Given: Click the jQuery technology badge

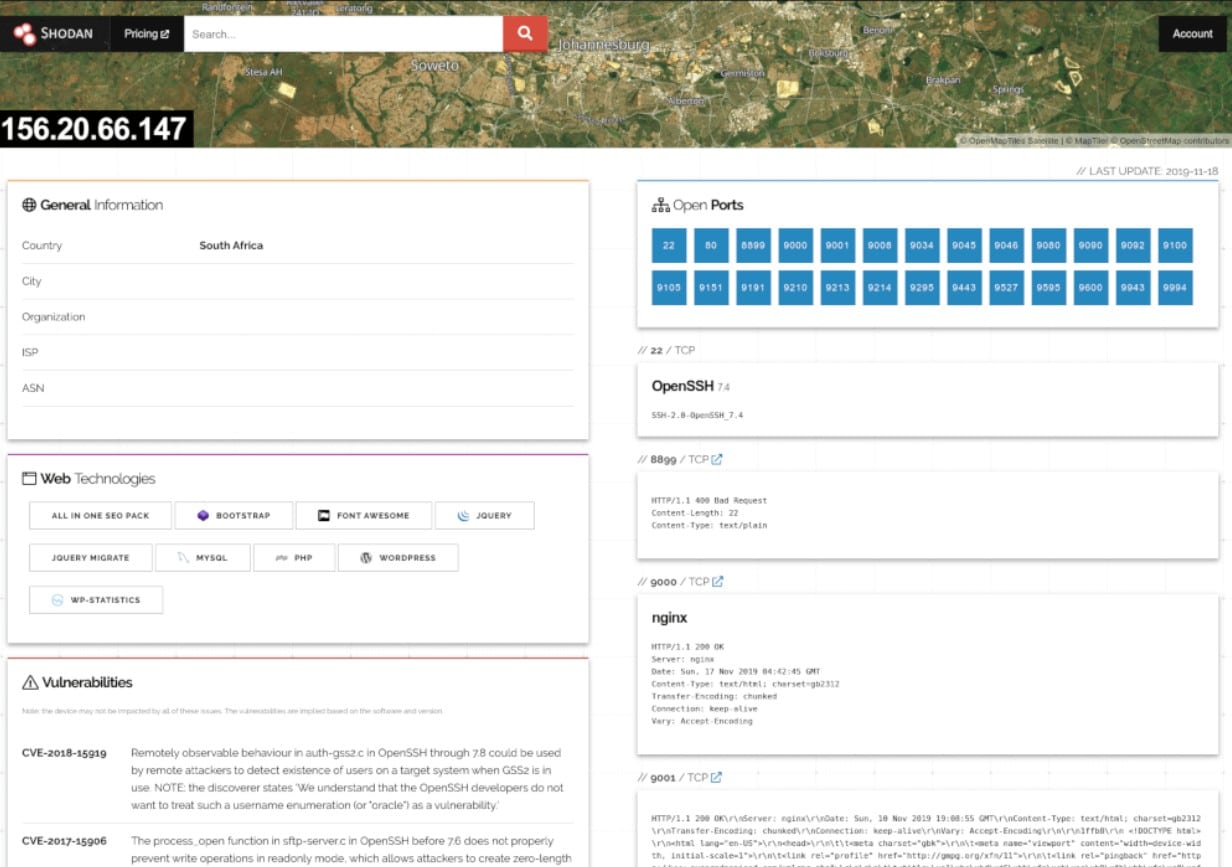Looking at the screenshot, I should 484,514.
